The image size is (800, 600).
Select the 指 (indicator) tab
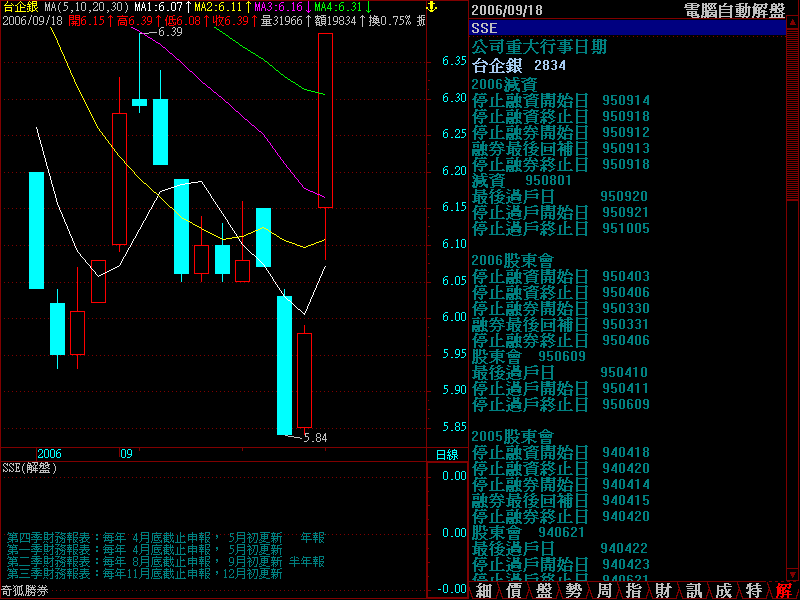[634, 591]
